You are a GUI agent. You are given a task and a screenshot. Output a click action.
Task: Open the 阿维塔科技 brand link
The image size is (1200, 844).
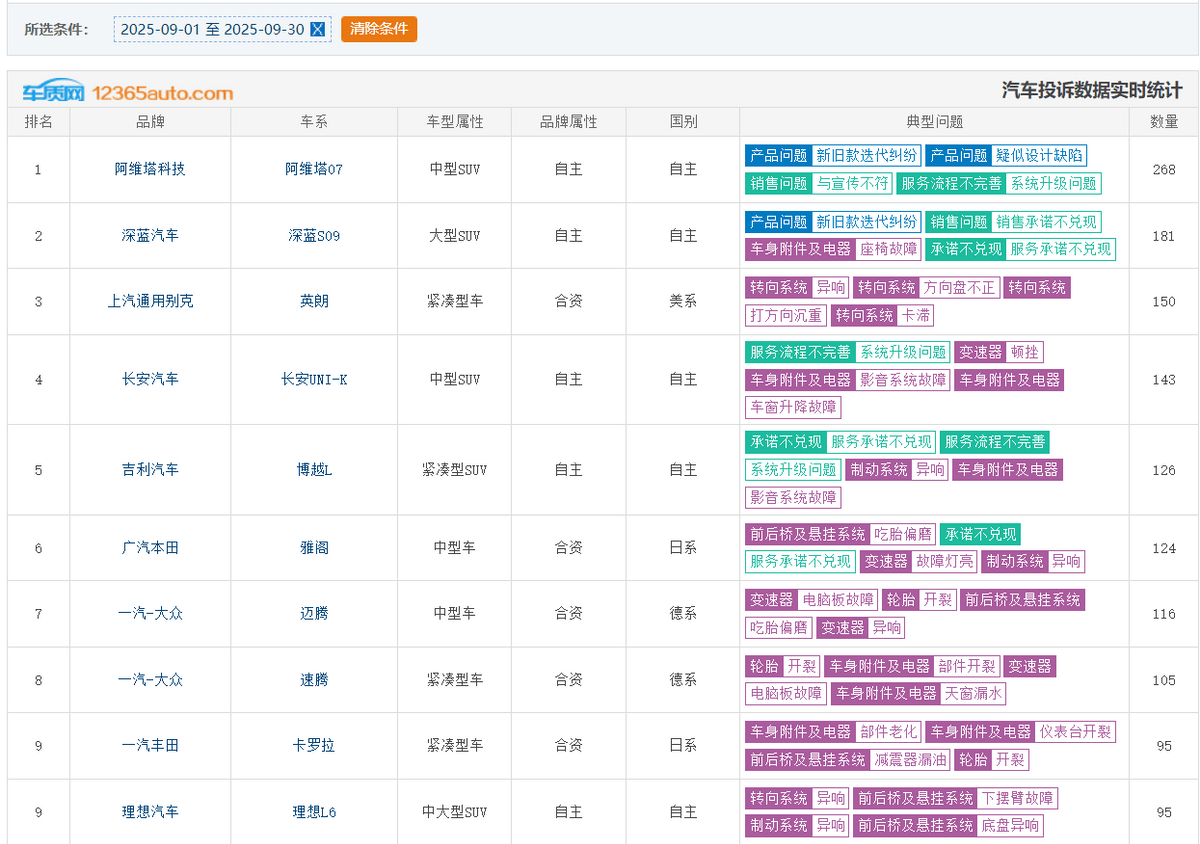click(x=150, y=169)
